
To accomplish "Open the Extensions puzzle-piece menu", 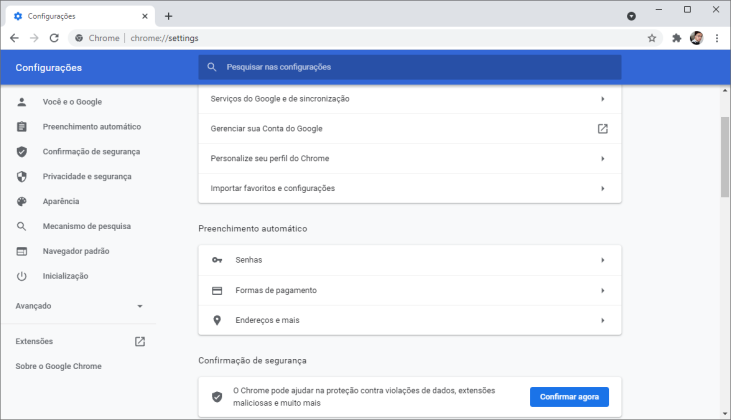I will click(676, 38).
